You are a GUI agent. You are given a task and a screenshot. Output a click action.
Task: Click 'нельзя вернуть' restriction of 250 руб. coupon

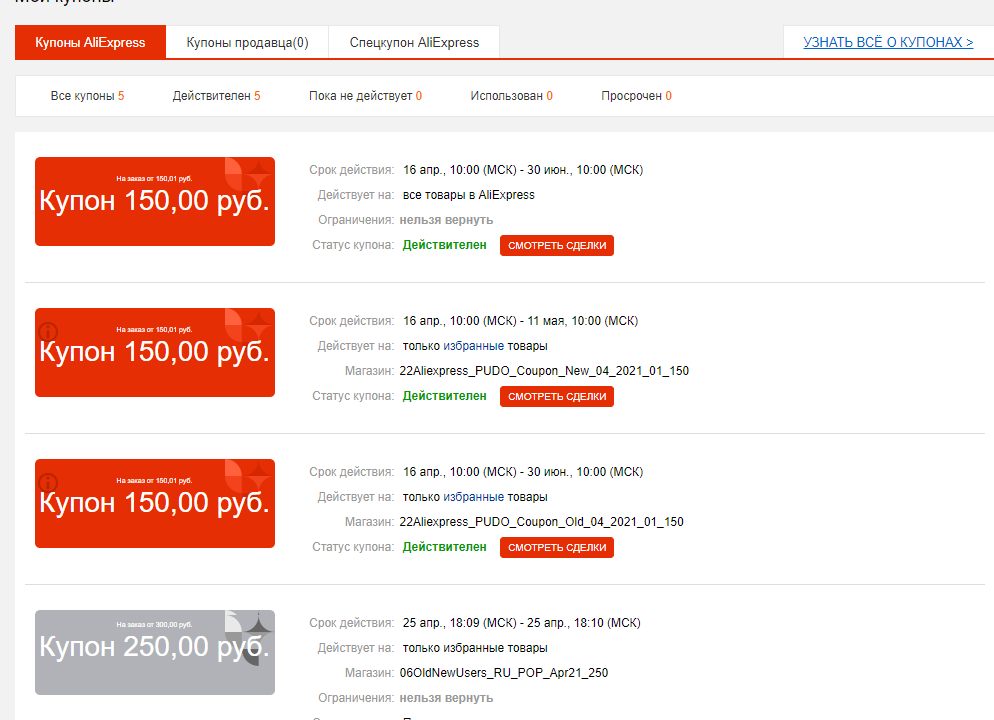[x=446, y=698]
